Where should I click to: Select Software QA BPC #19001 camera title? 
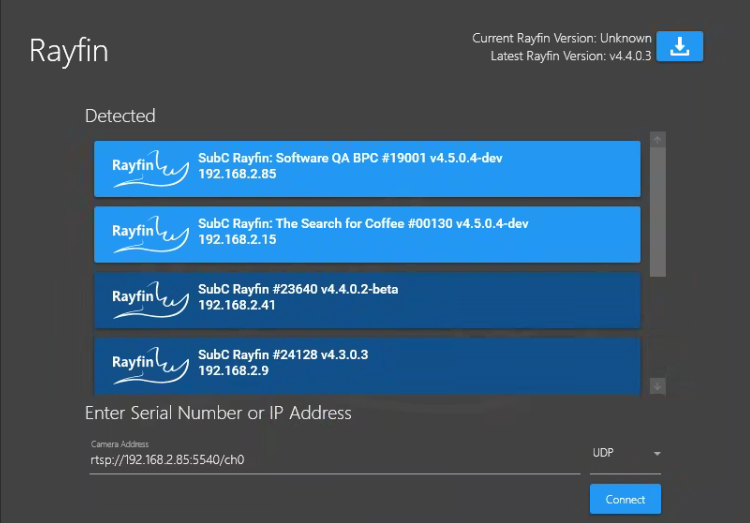[x=349, y=158]
